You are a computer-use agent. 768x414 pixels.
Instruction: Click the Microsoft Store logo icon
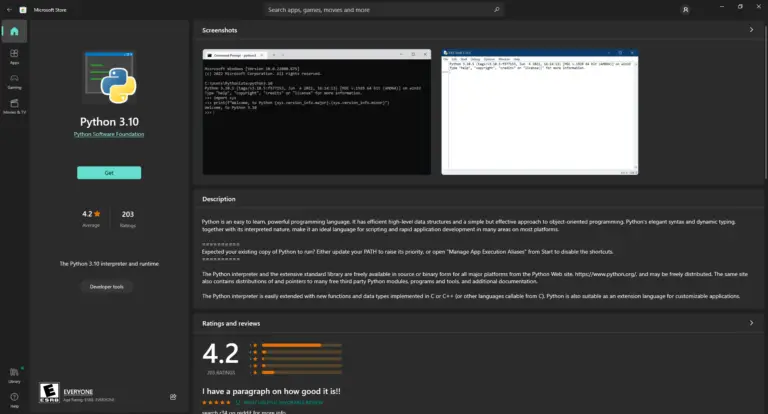[x=23, y=9]
